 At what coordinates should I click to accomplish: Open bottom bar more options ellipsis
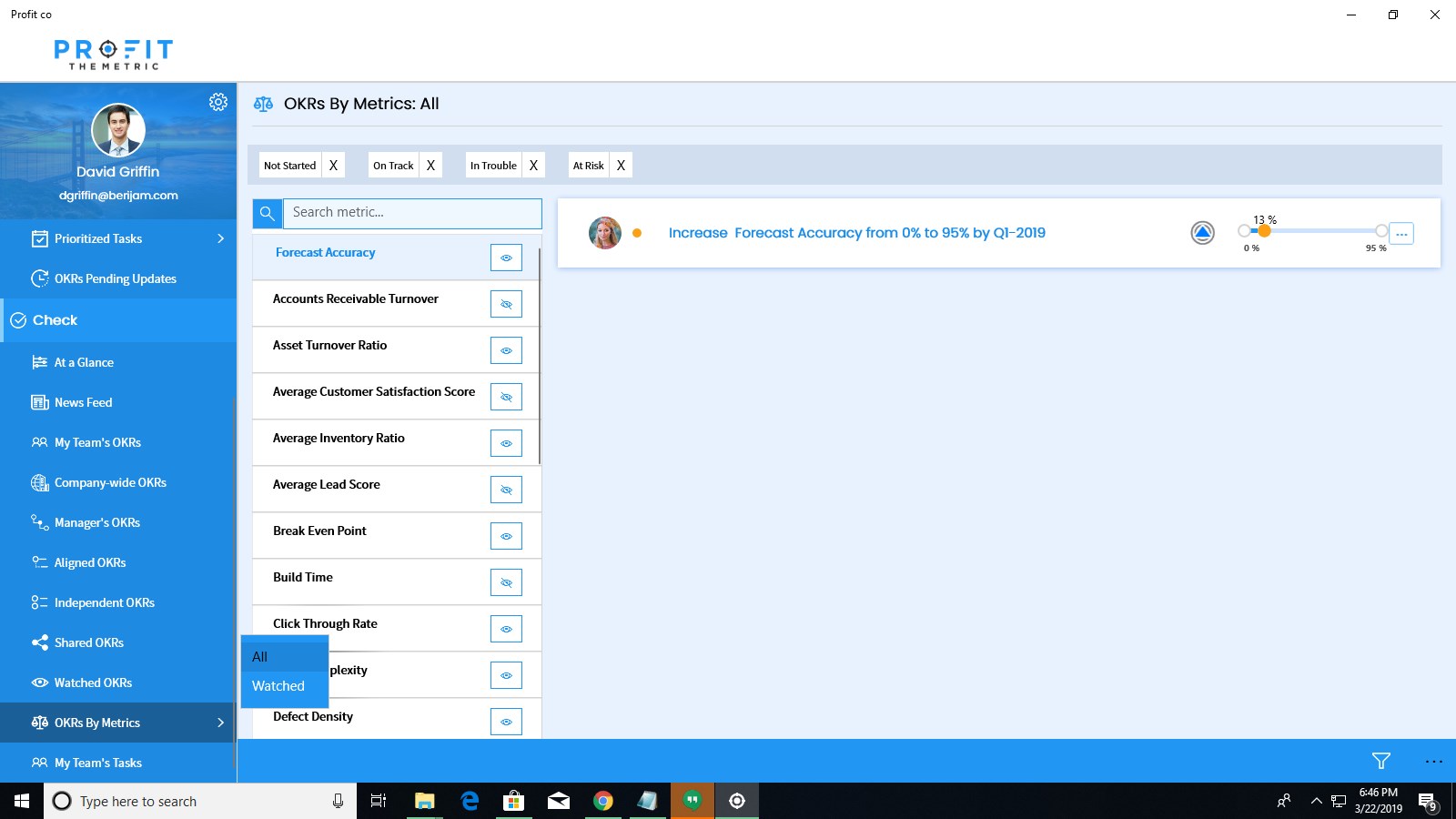click(1433, 761)
